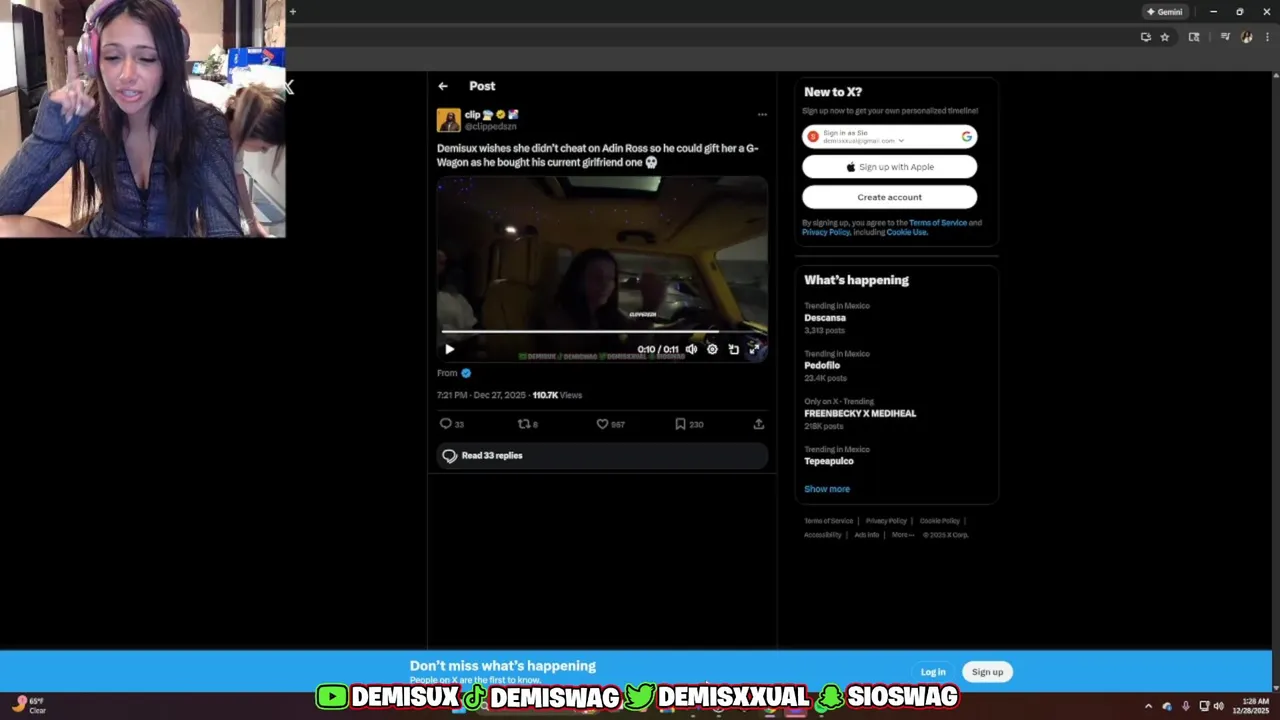Open the weather widget on the taskbar

30,705
